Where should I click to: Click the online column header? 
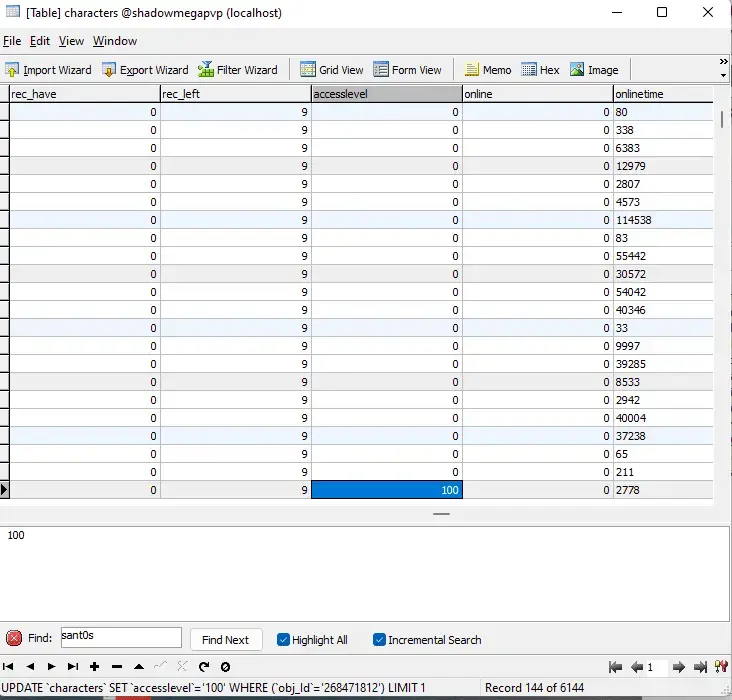538,94
